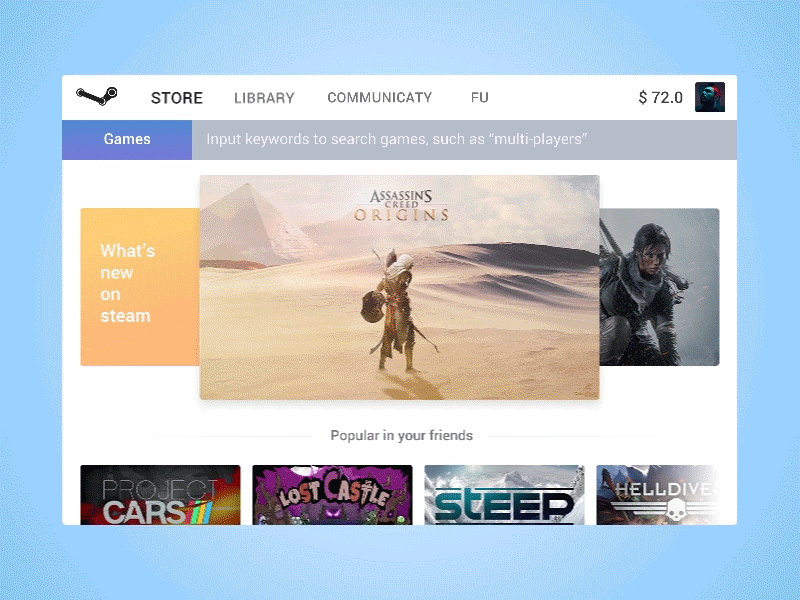Viewport: 800px width, 600px height.
Task: Open the Project Cars game thumbnail
Action: tap(160, 494)
